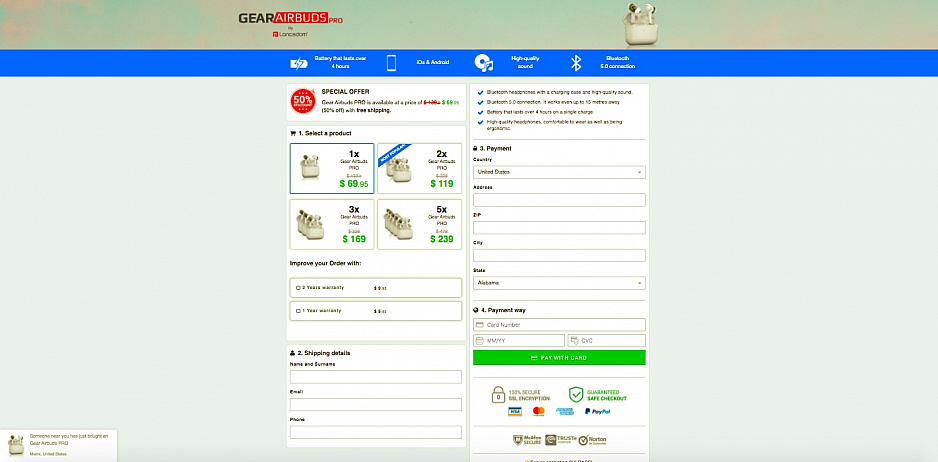Image resolution: width=938 pixels, height=462 pixels.
Task: Focus the Name and Surname field
Action: click(x=375, y=377)
